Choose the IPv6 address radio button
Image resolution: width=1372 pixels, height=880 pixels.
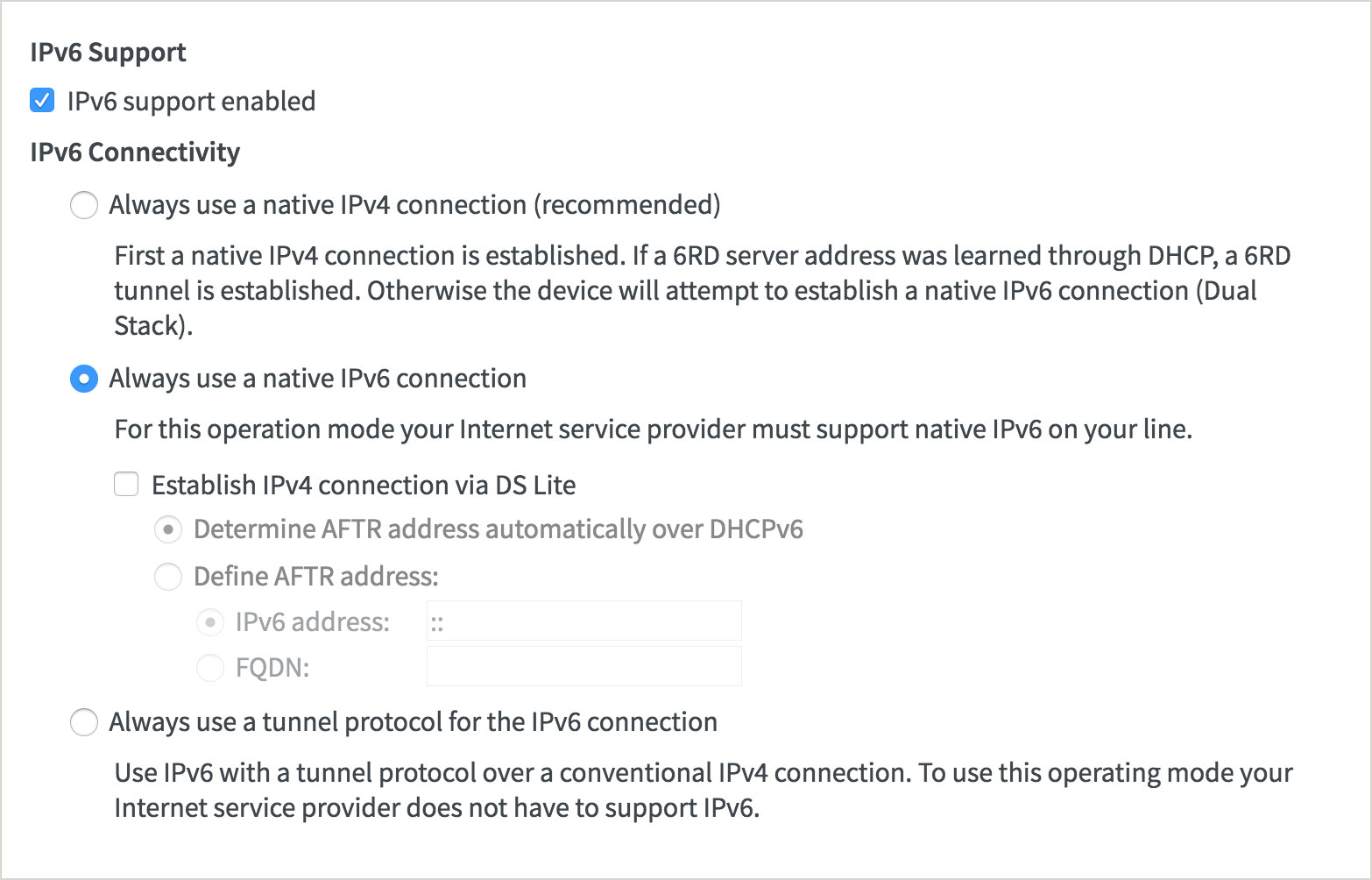tap(209, 621)
